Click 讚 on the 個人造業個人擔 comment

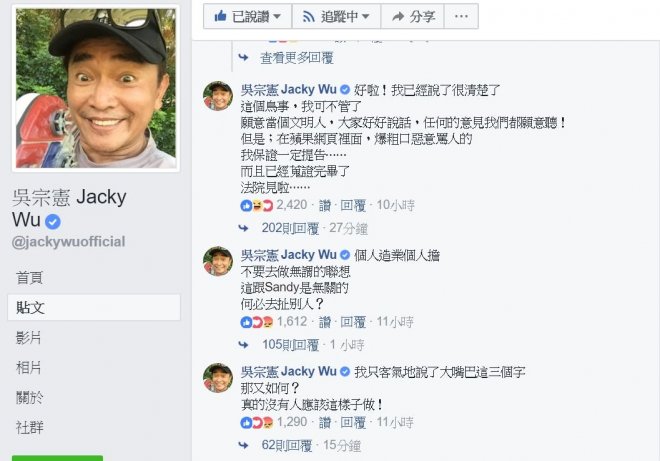(325, 322)
